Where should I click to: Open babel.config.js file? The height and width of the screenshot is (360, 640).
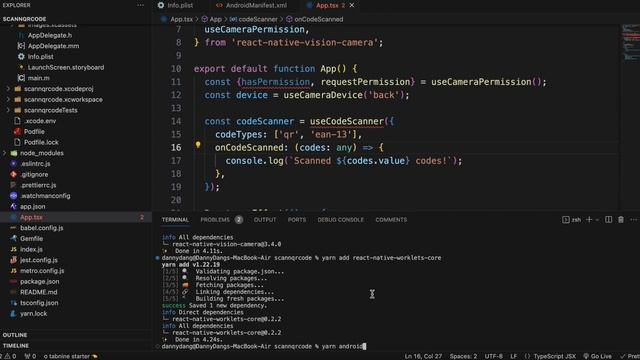pyautogui.click(x=42, y=228)
